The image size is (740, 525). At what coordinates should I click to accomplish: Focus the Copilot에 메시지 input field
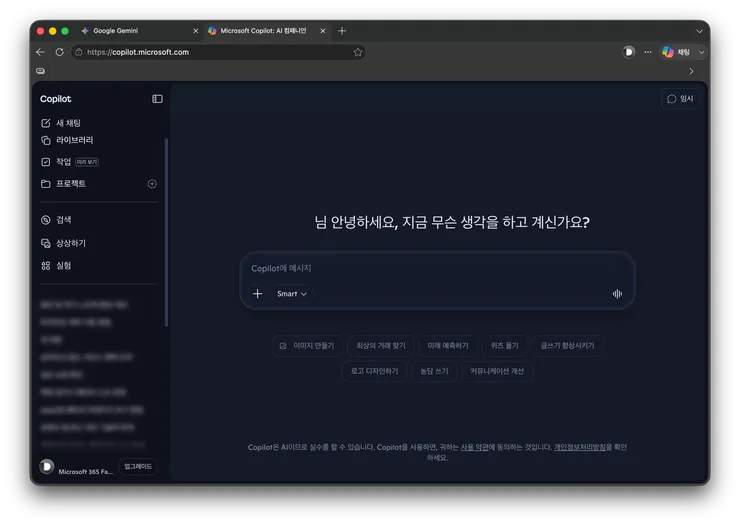coord(437,268)
